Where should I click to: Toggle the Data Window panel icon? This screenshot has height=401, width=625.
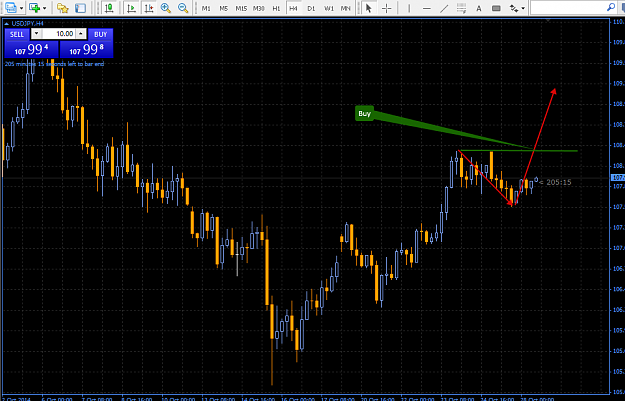[81, 8]
